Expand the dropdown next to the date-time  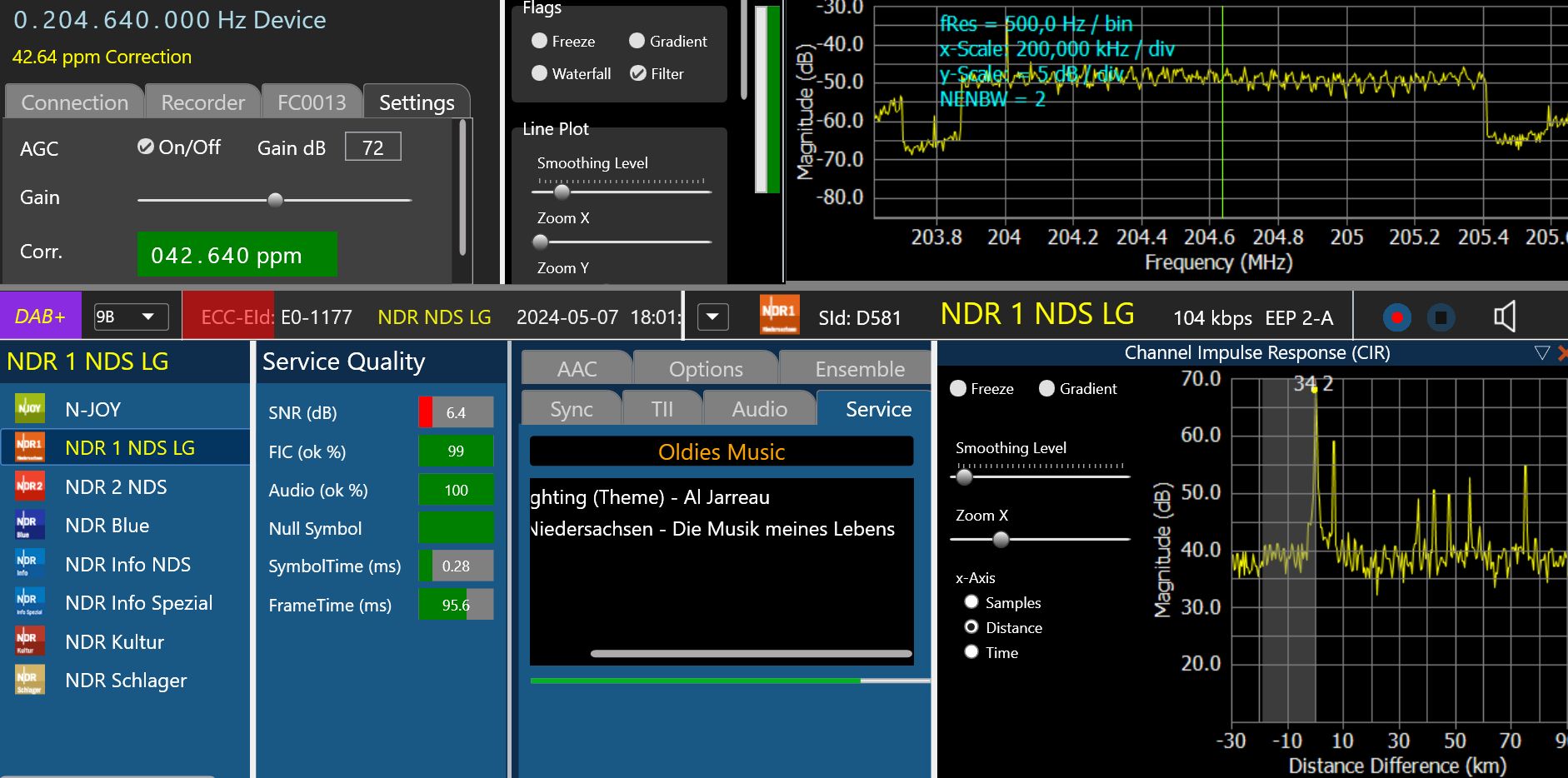(x=712, y=317)
